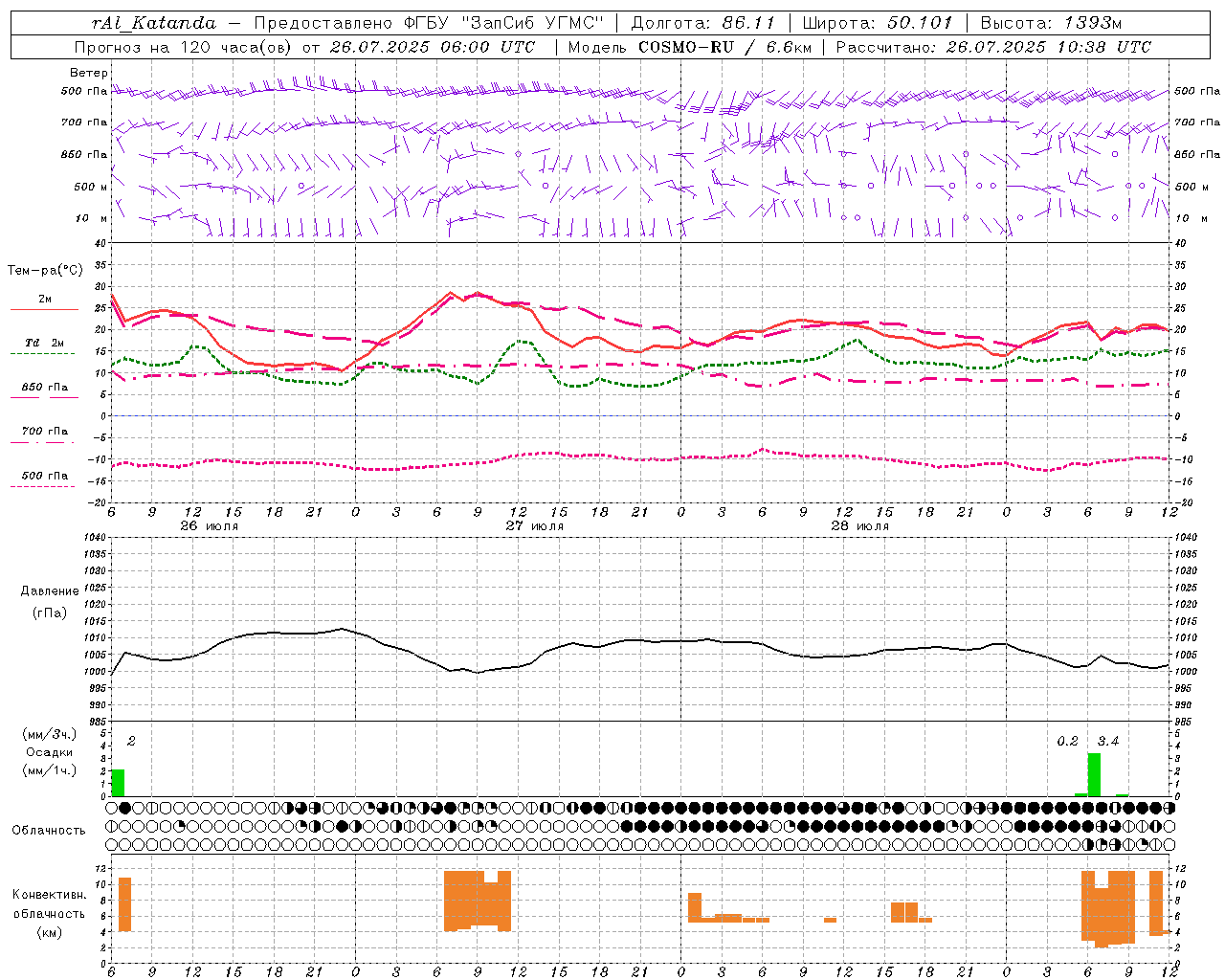
Task: Click the Тем-ра(°C) axis title
Action: (x=45, y=271)
